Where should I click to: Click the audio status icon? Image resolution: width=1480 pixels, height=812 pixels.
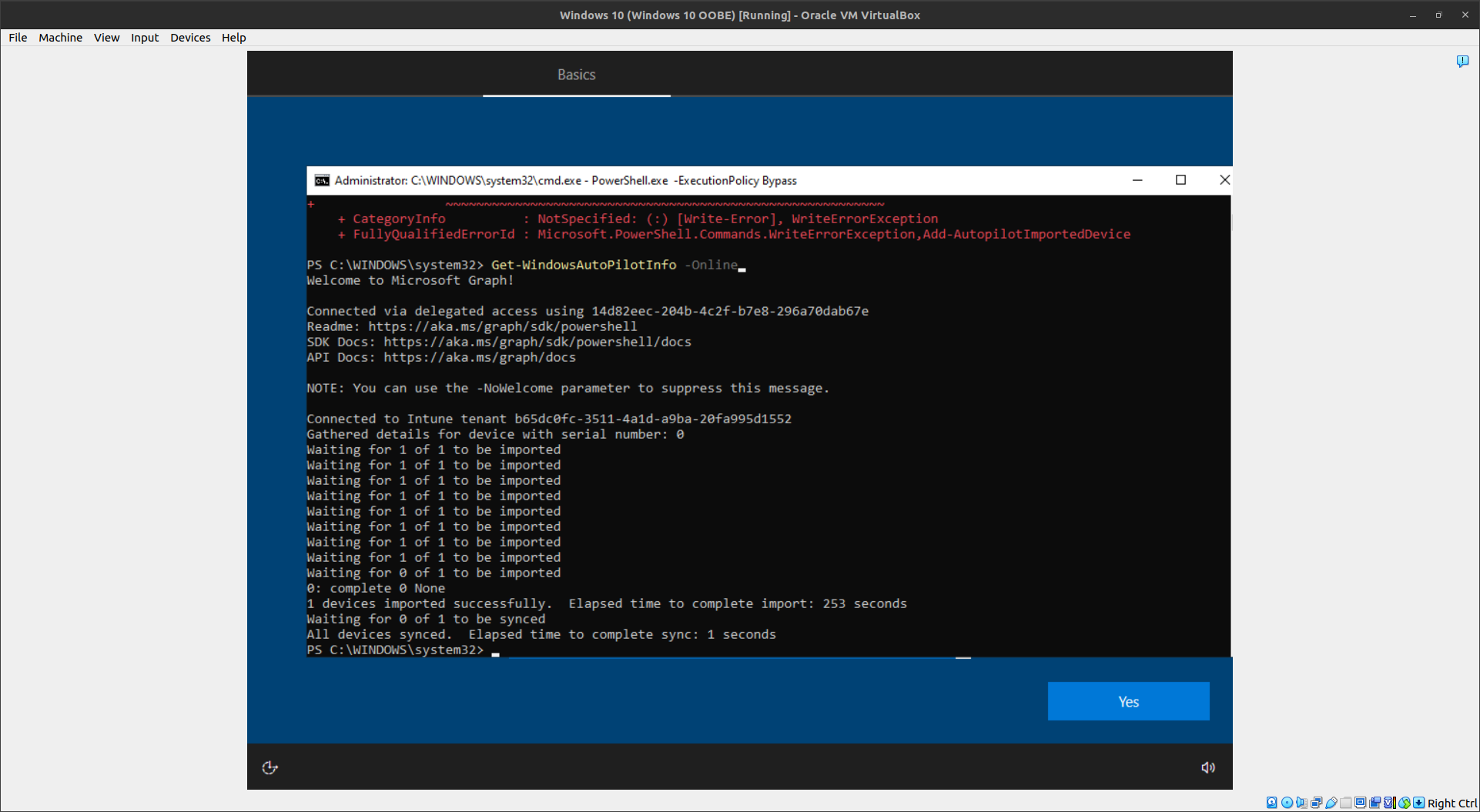(x=1301, y=803)
